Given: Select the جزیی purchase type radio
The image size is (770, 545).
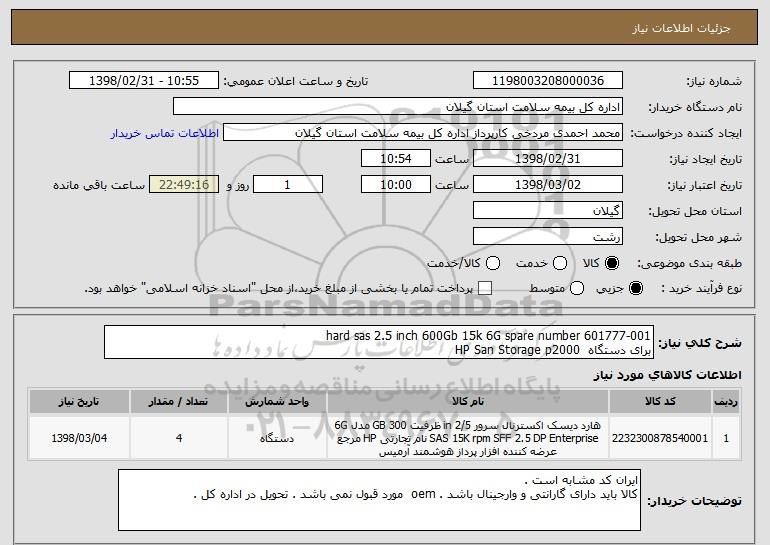Looking at the screenshot, I should tap(635, 288).
